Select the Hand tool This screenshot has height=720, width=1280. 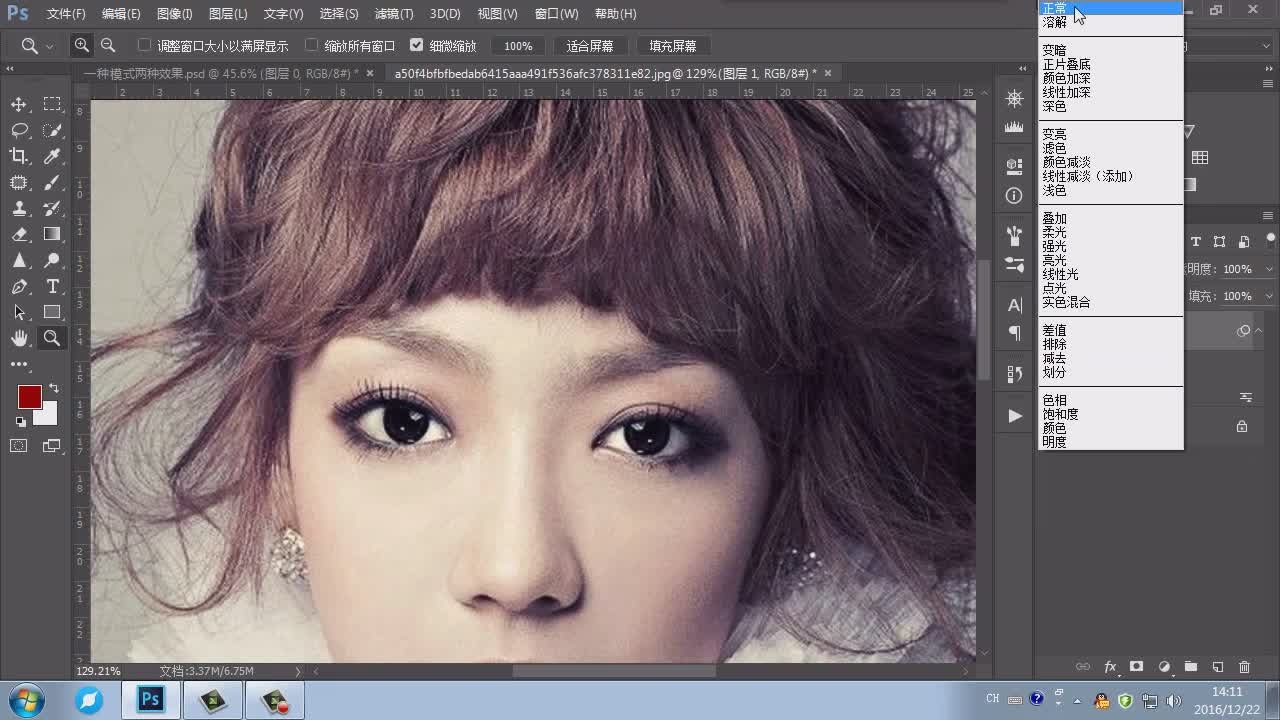coord(19,339)
